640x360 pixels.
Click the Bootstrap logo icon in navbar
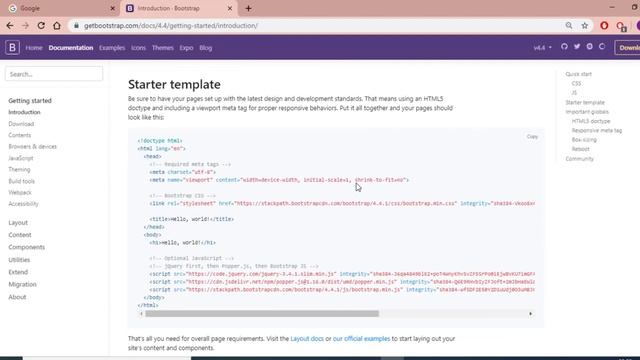[12, 47]
